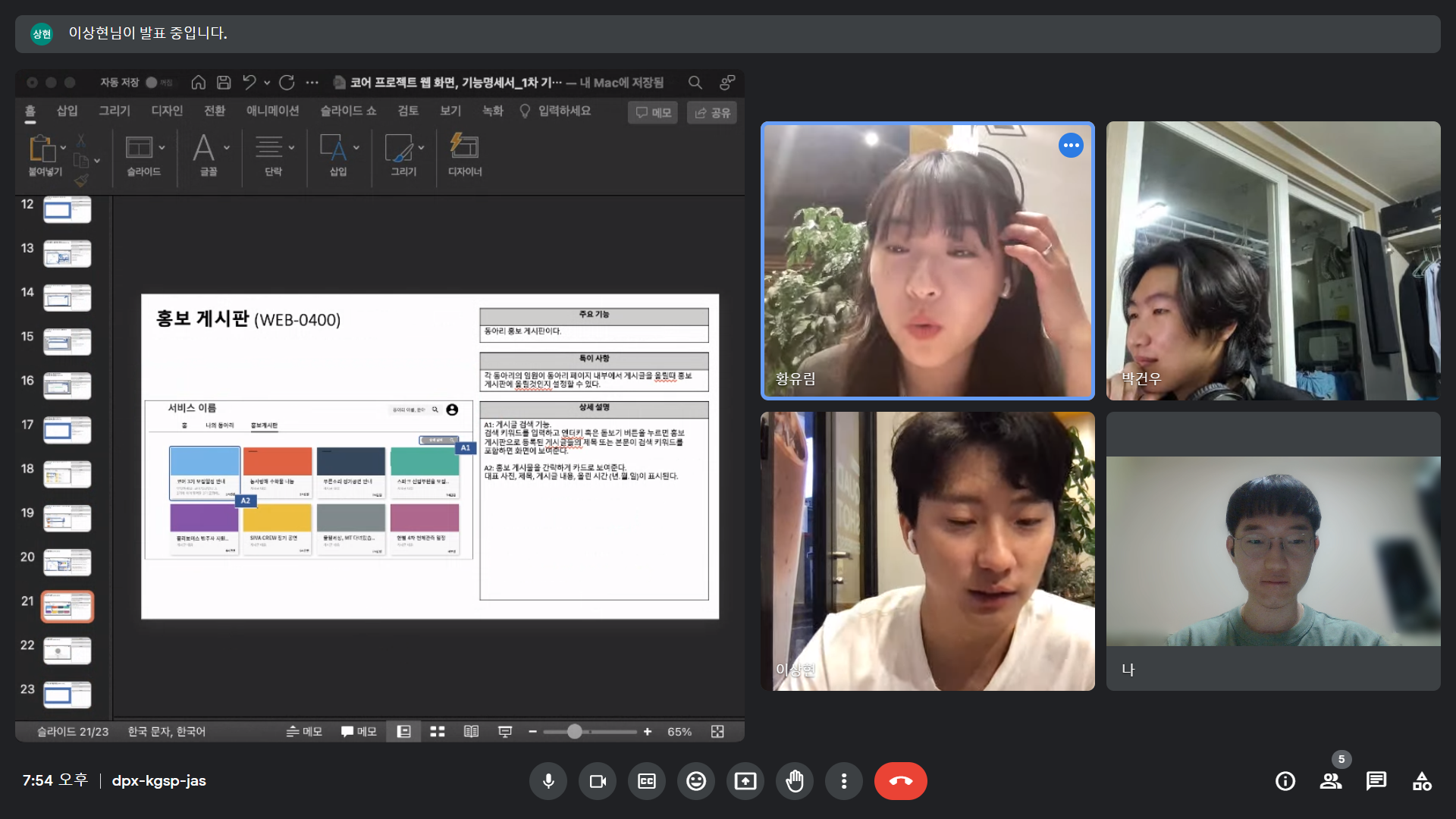1456x819 pixels.
Task: Click the slide sorter grid view icon
Action: (x=438, y=731)
